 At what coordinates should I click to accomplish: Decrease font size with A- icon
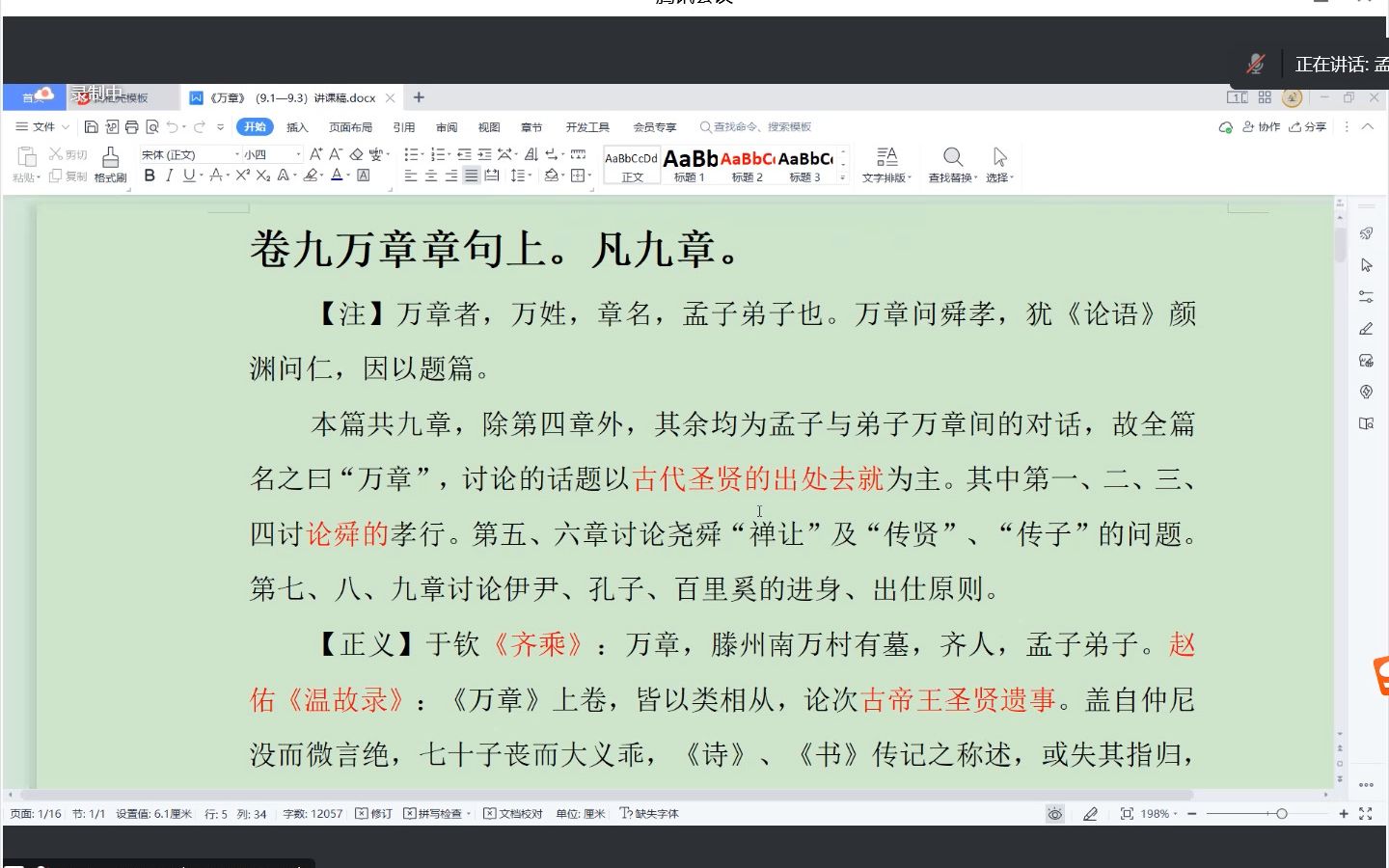pos(336,154)
